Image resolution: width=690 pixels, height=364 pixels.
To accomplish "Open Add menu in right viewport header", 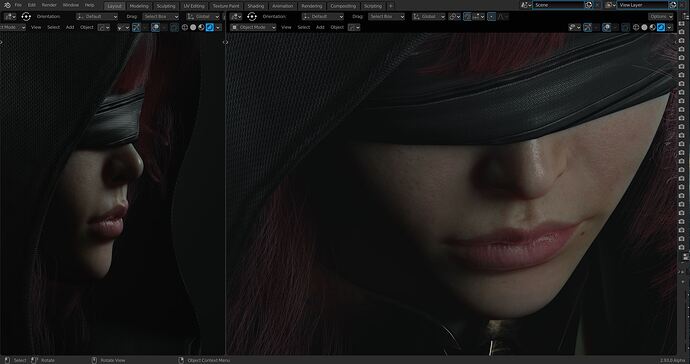I will tap(320, 27).
